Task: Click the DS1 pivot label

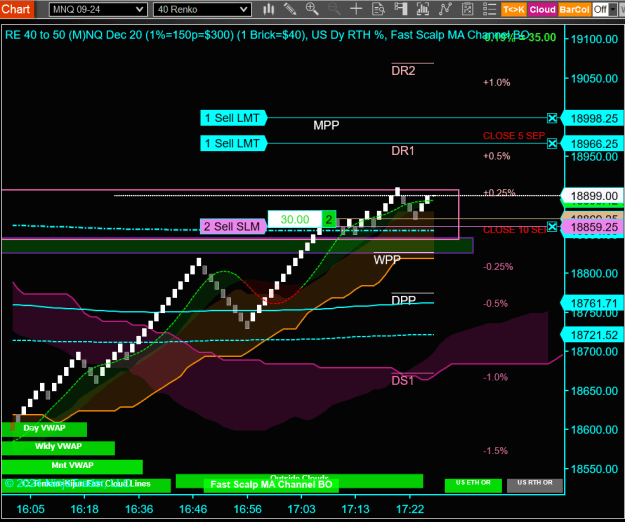Action: tap(403, 381)
